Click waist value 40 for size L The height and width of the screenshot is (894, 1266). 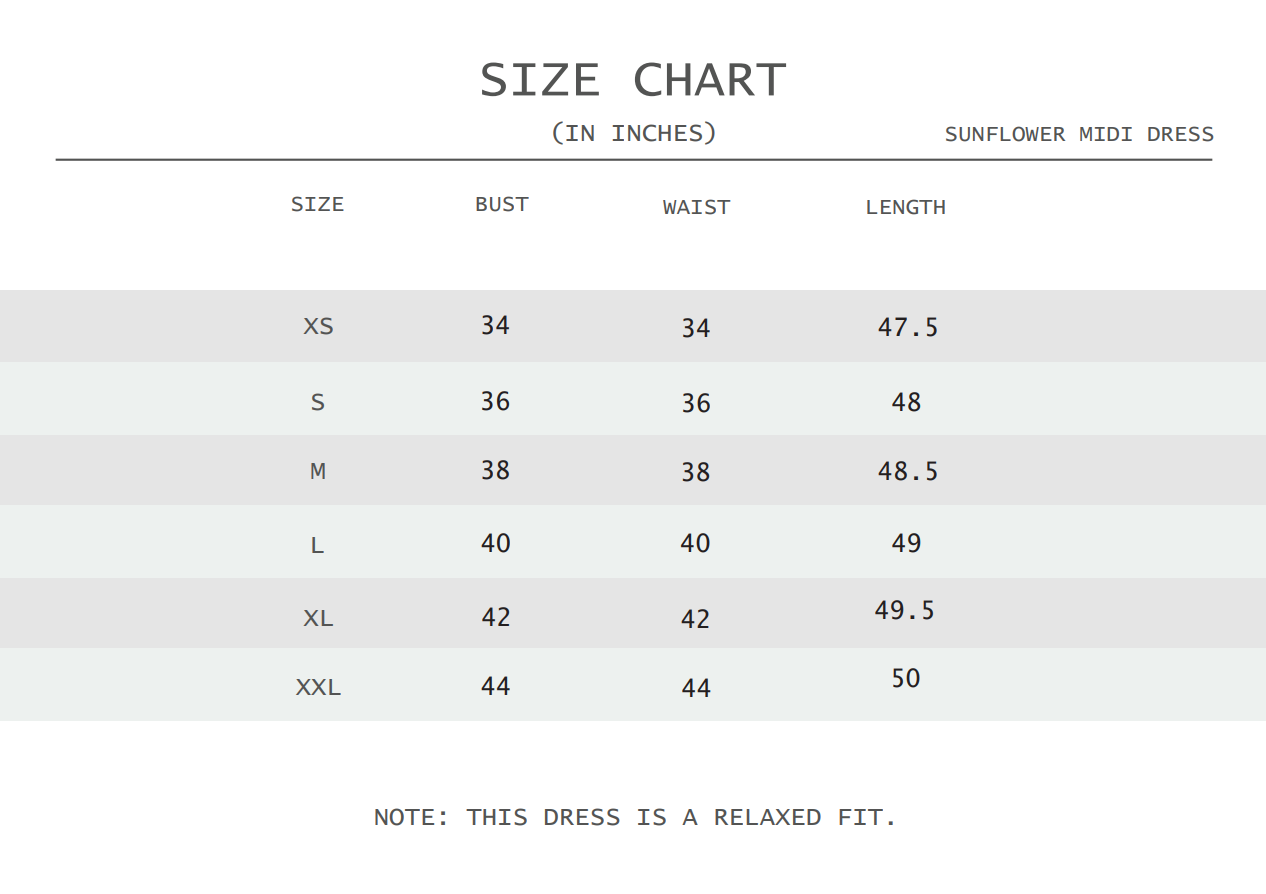pyautogui.click(x=695, y=543)
